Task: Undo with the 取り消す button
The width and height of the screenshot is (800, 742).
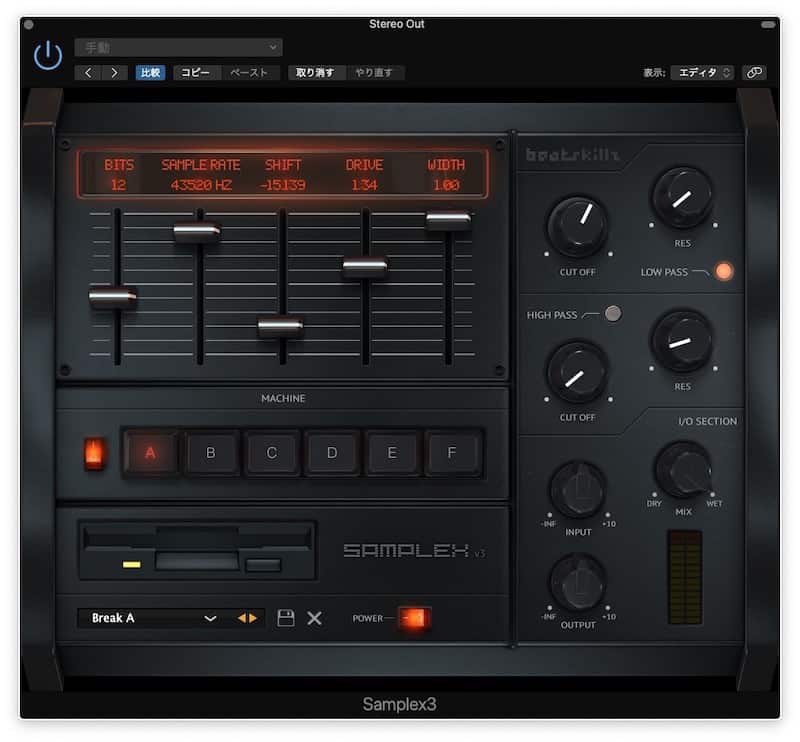Action: pyautogui.click(x=316, y=72)
